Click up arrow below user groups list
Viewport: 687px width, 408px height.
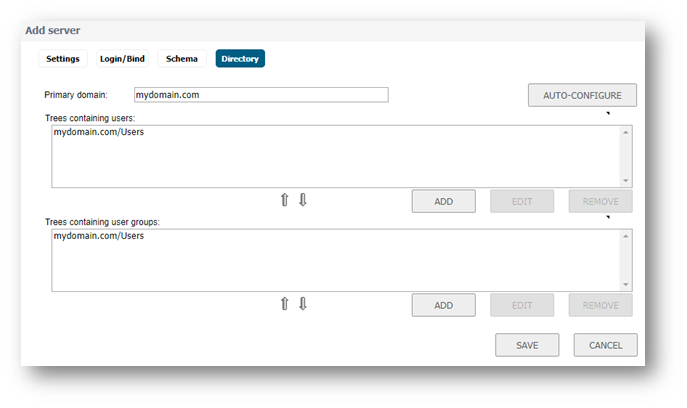pos(284,304)
